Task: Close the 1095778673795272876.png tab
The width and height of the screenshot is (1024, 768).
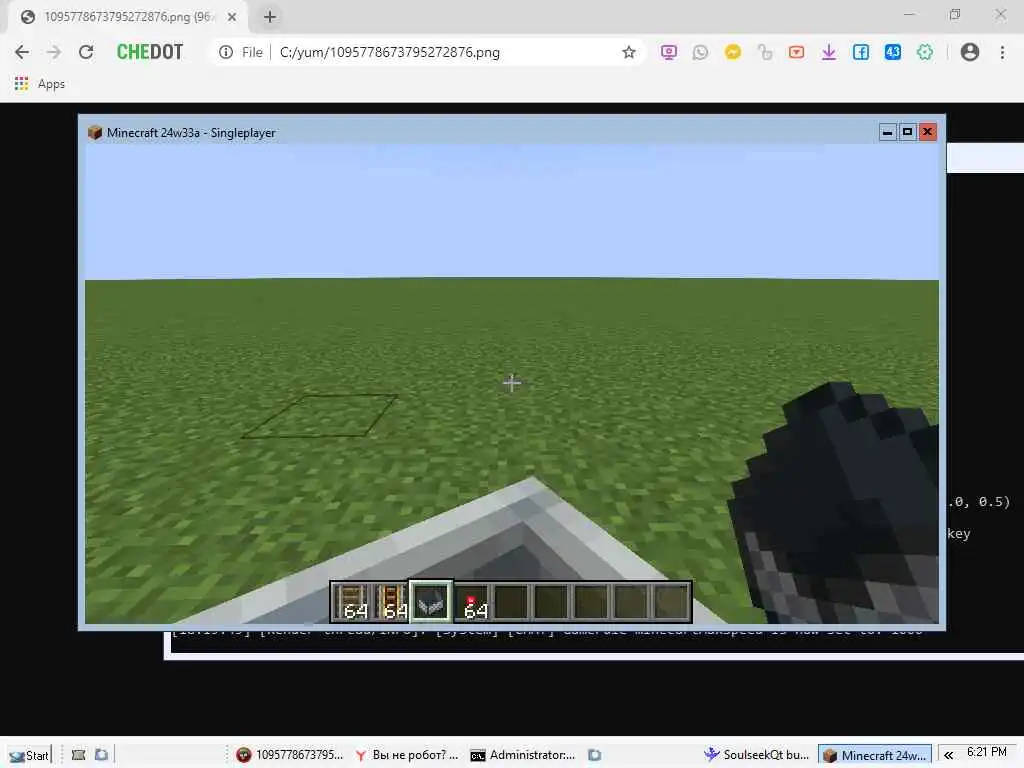Action: (x=232, y=17)
